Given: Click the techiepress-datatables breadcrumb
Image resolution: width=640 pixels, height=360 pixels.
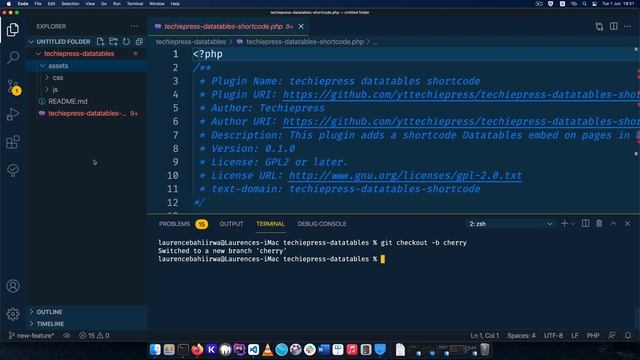Looking at the screenshot, I should click(191, 42).
